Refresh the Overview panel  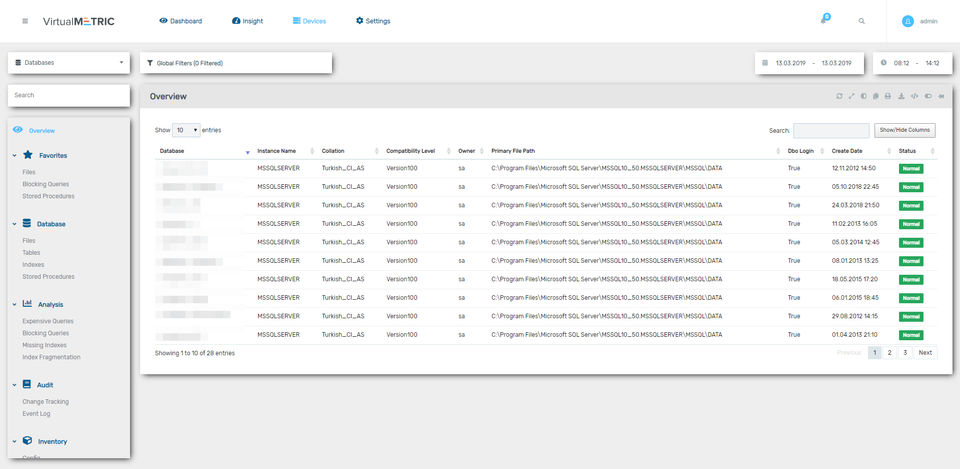click(x=839, y=96)
